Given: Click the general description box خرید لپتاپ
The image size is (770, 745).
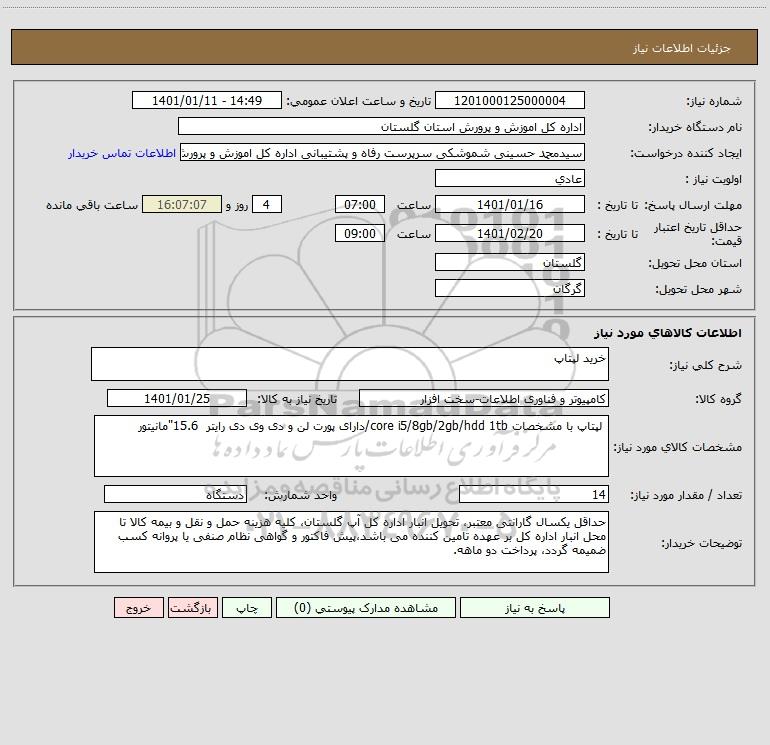Looking at the screenshot, I should pyautogui.click(x=350, y=364).
